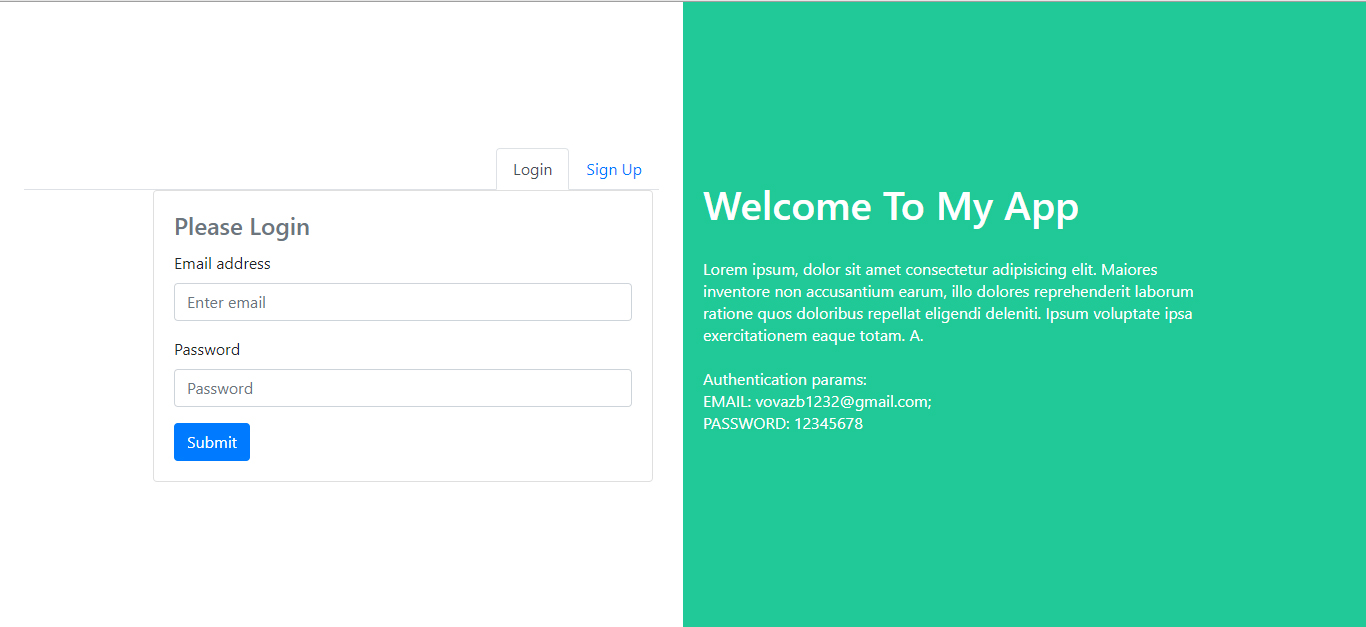The image size is (1366, 627).
Task: Select the 'Please Login' heading
Action: point(242,227)
